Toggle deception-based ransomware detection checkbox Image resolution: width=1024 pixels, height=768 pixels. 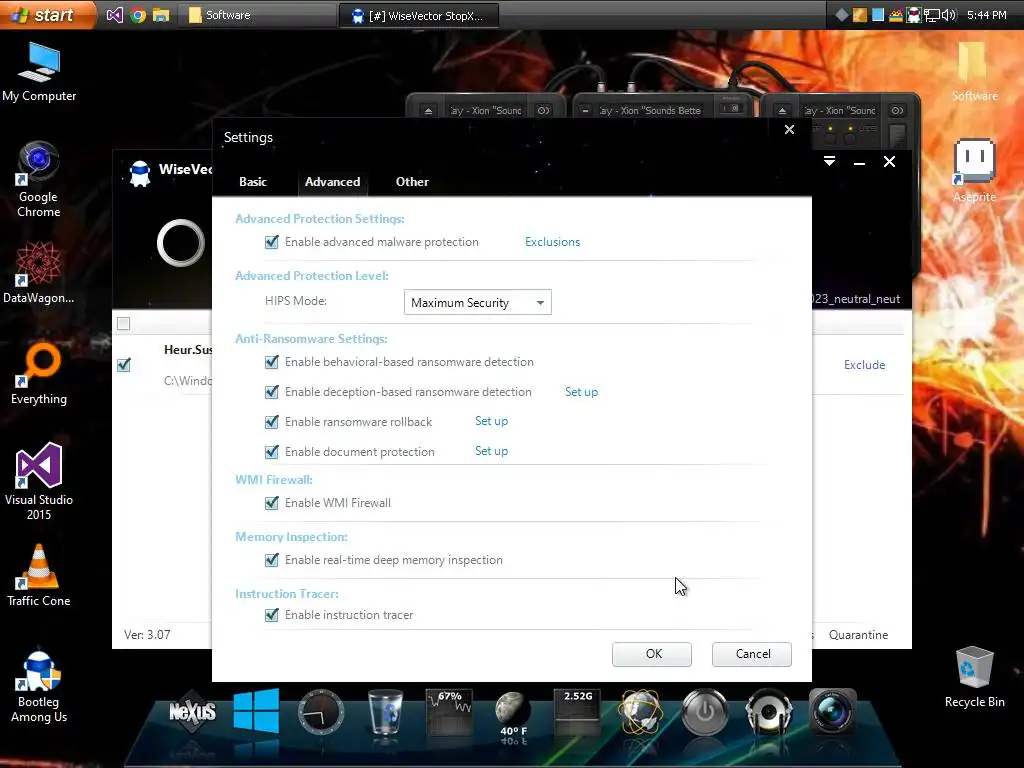(x=272, y=392)
